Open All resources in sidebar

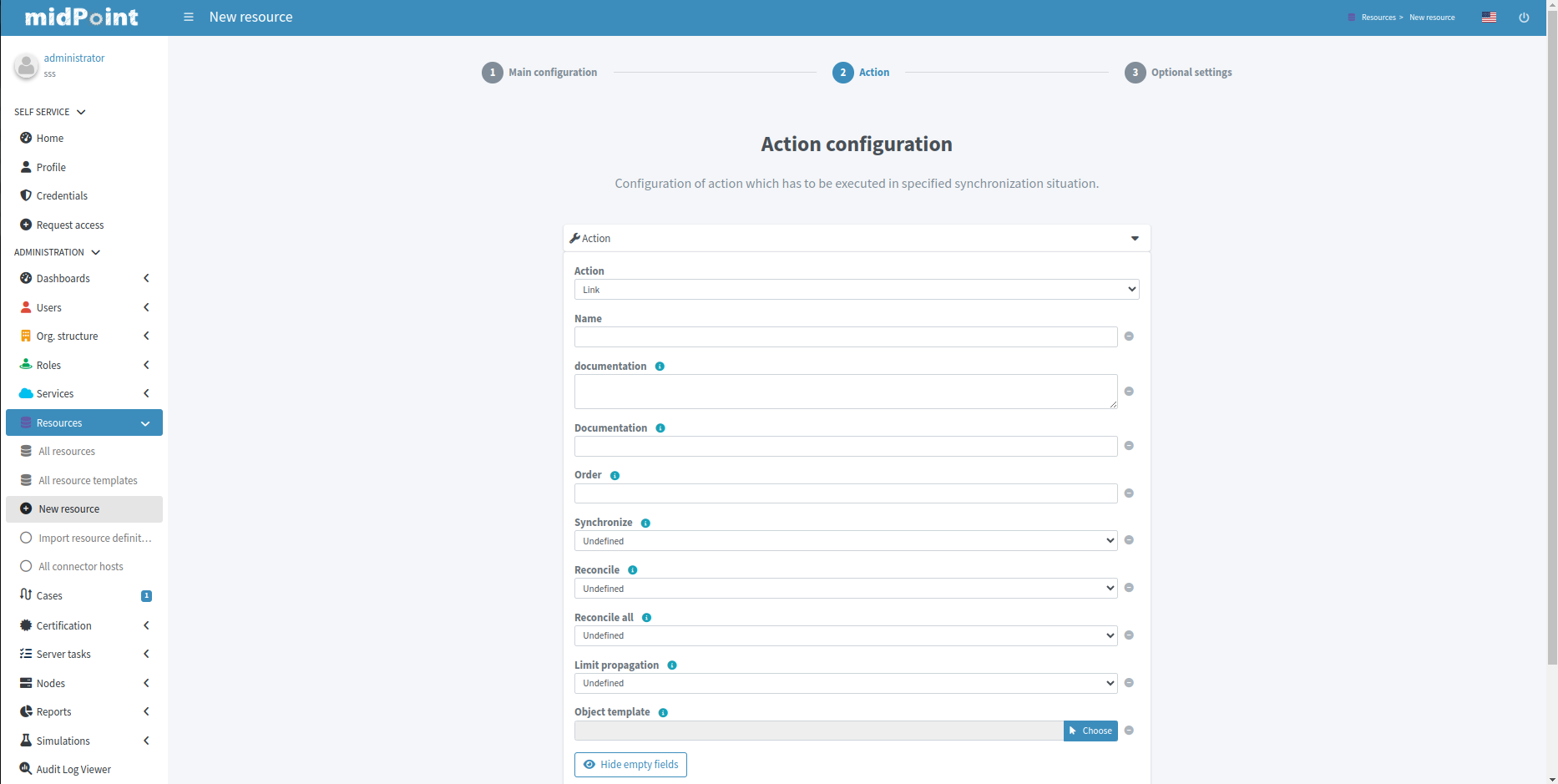pyautogui.click(x=67, y=452)
